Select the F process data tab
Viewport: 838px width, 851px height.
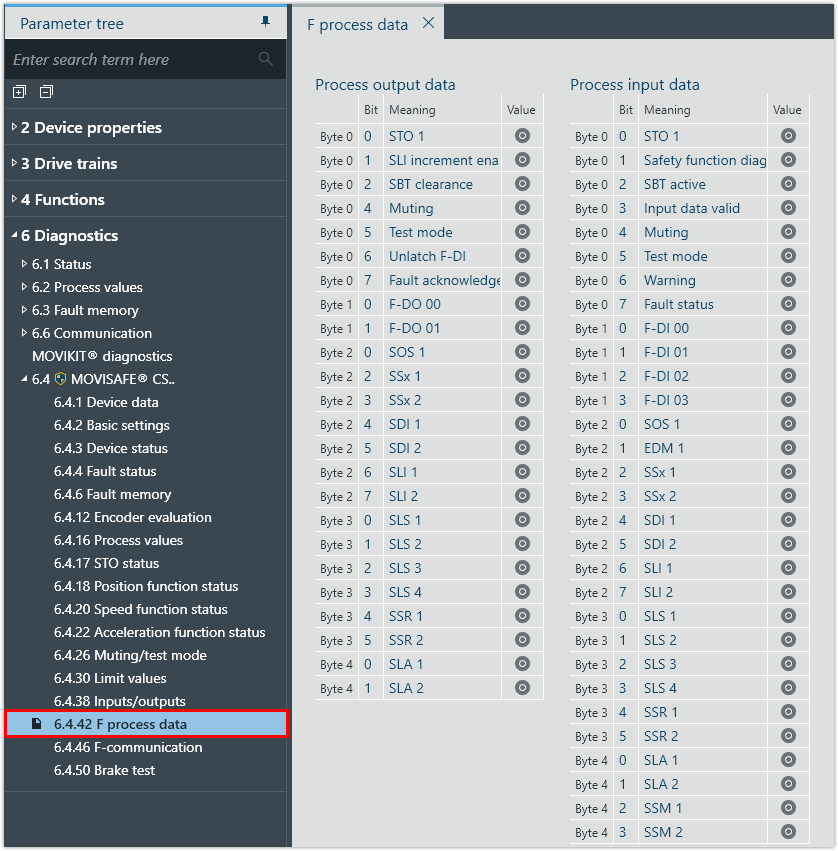357,24
